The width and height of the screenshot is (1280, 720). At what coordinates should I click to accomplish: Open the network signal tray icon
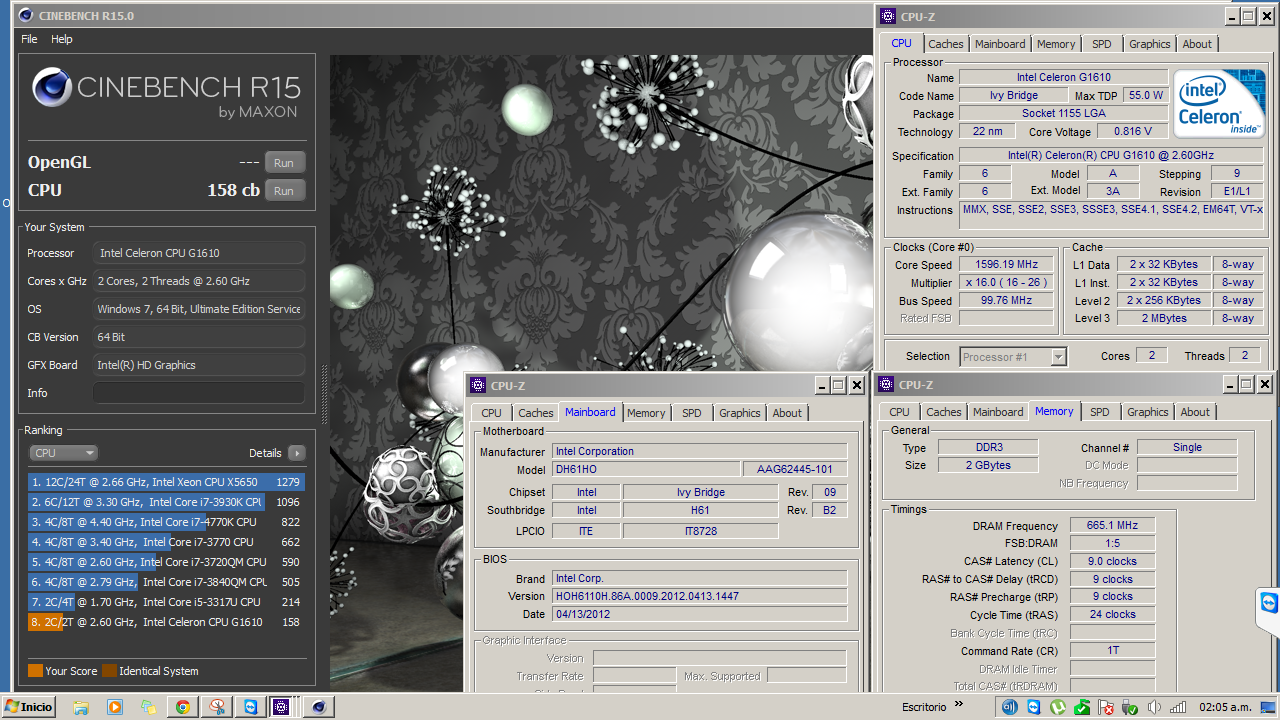(1178, 707)
